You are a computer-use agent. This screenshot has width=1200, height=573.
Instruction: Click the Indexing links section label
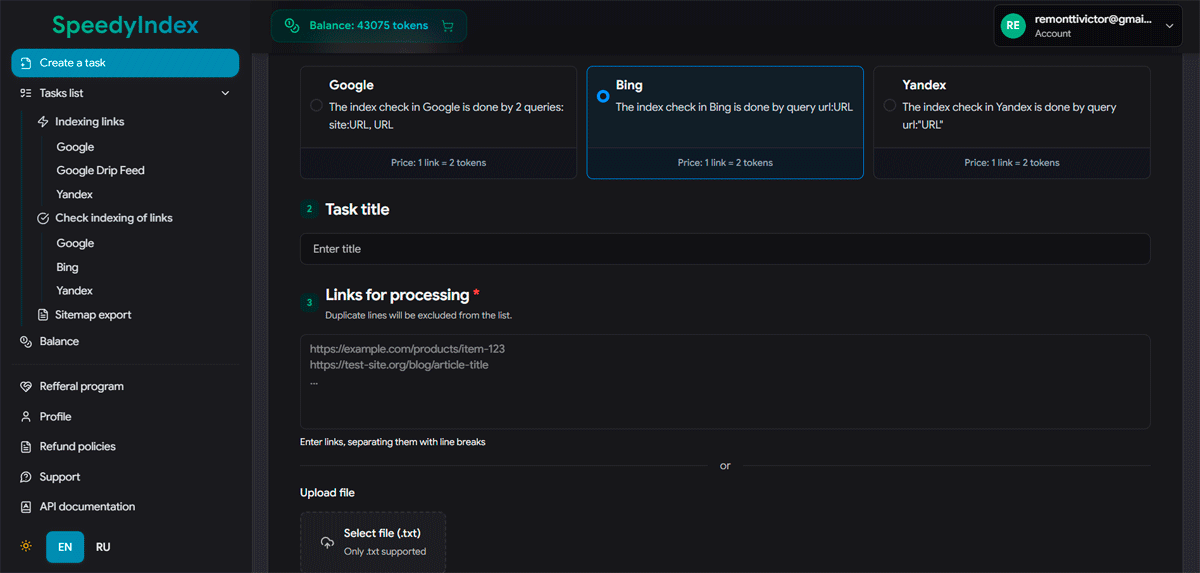point(90,122)
